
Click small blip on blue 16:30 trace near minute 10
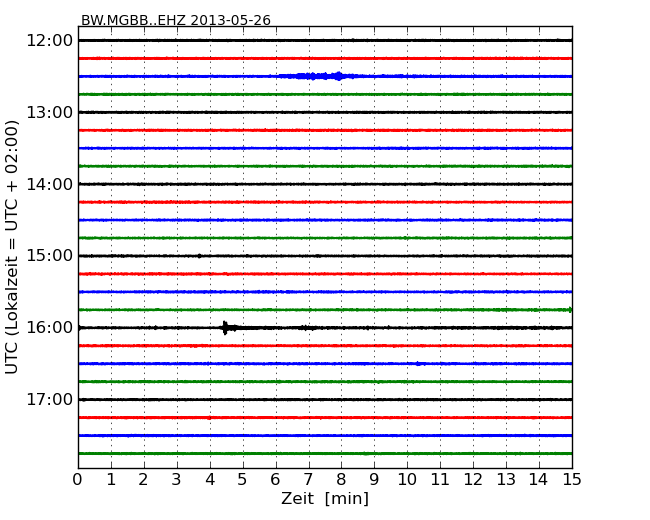418,364
